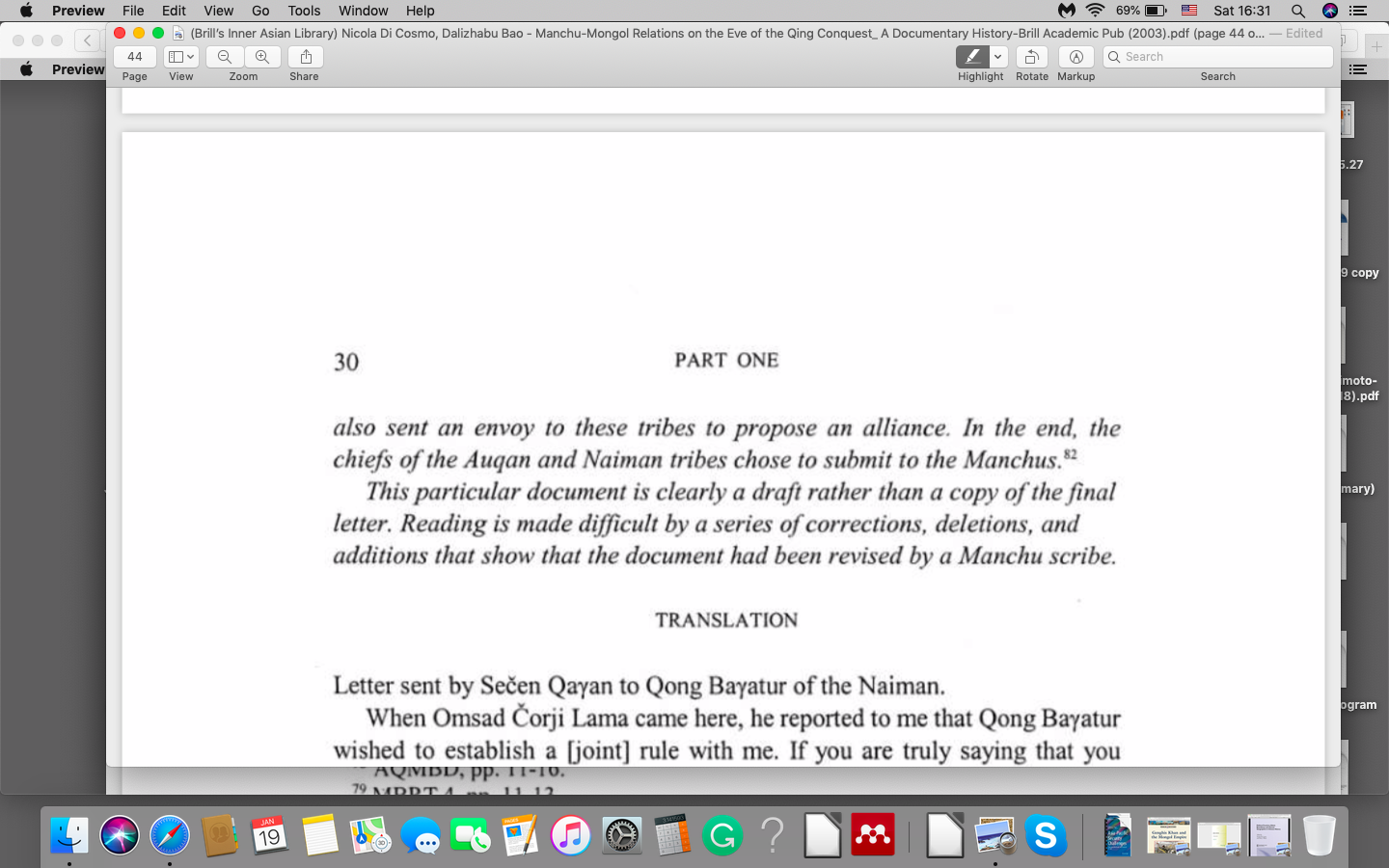Expand the Highlight color dropdown arrow
Image resolution: width=1389 pixels, height=868 pixels.
(998, 57)
